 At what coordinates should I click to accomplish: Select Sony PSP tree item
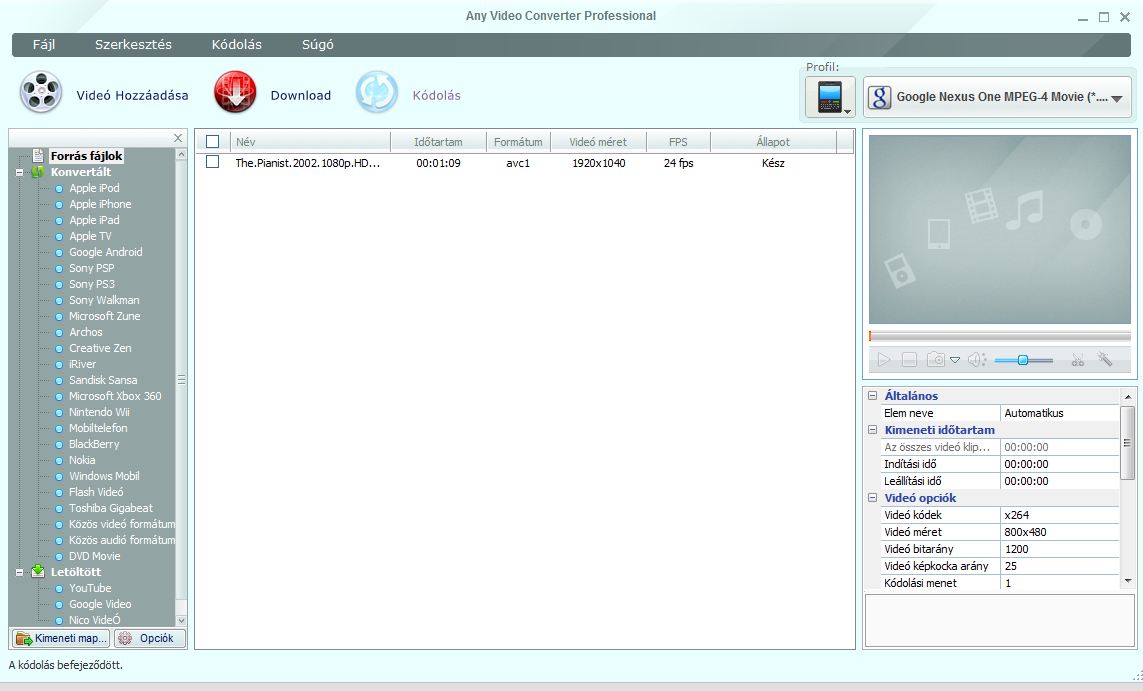pos(92,268)
